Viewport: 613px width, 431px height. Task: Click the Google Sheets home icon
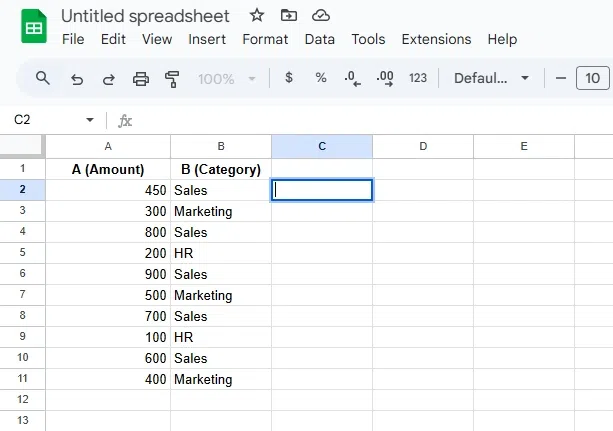[33, 27]
